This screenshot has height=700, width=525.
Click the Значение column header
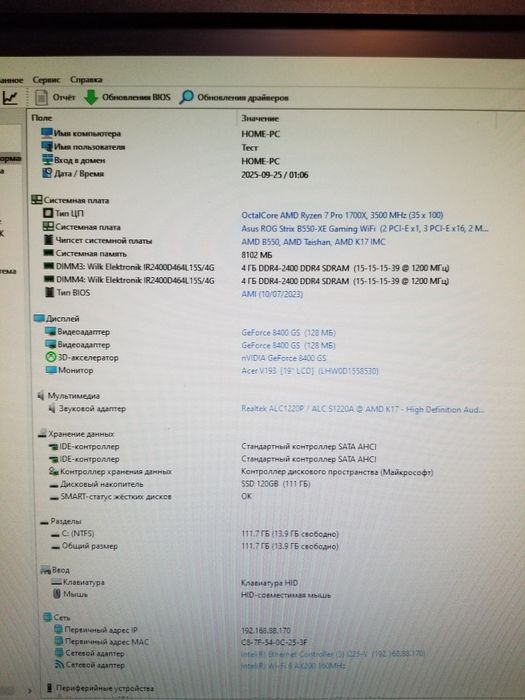(x=260, y=118)
